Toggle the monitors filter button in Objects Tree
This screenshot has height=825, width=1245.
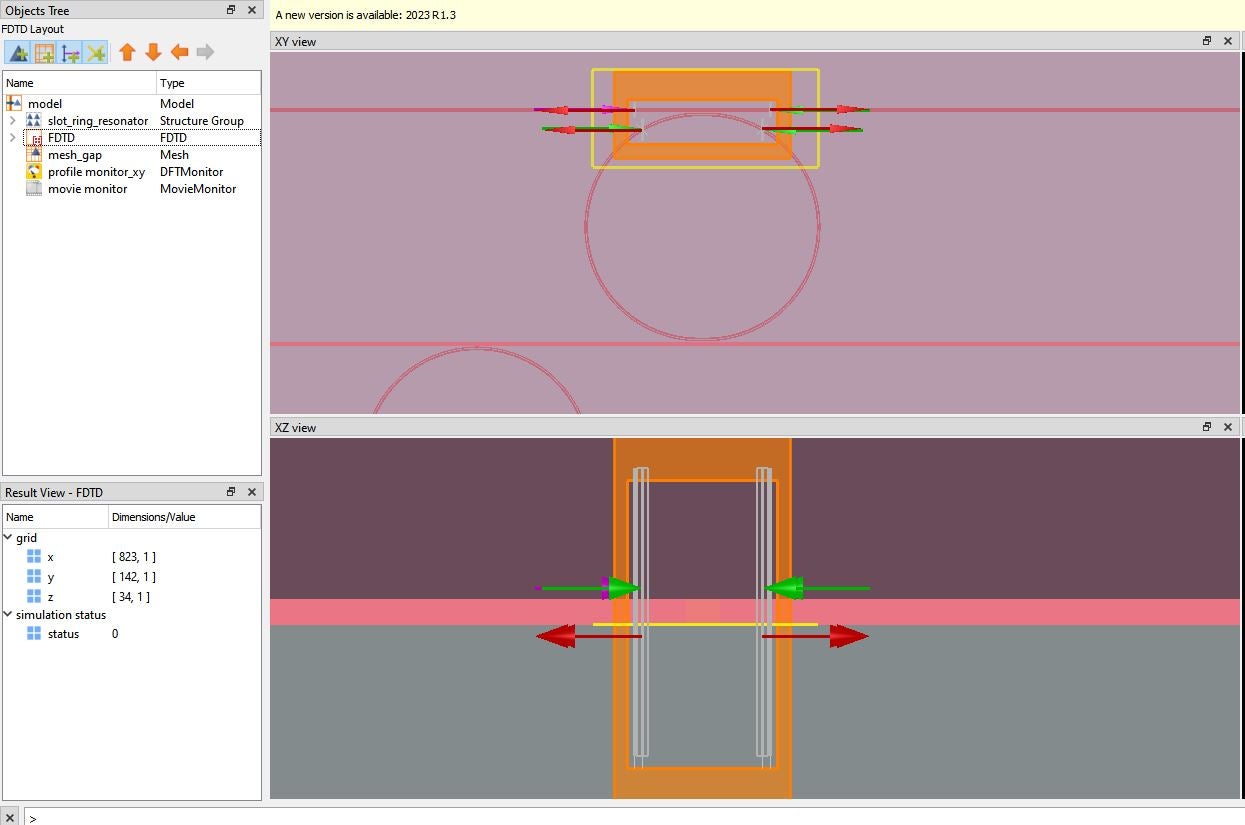pyautogui.click(x=96, y=52)
